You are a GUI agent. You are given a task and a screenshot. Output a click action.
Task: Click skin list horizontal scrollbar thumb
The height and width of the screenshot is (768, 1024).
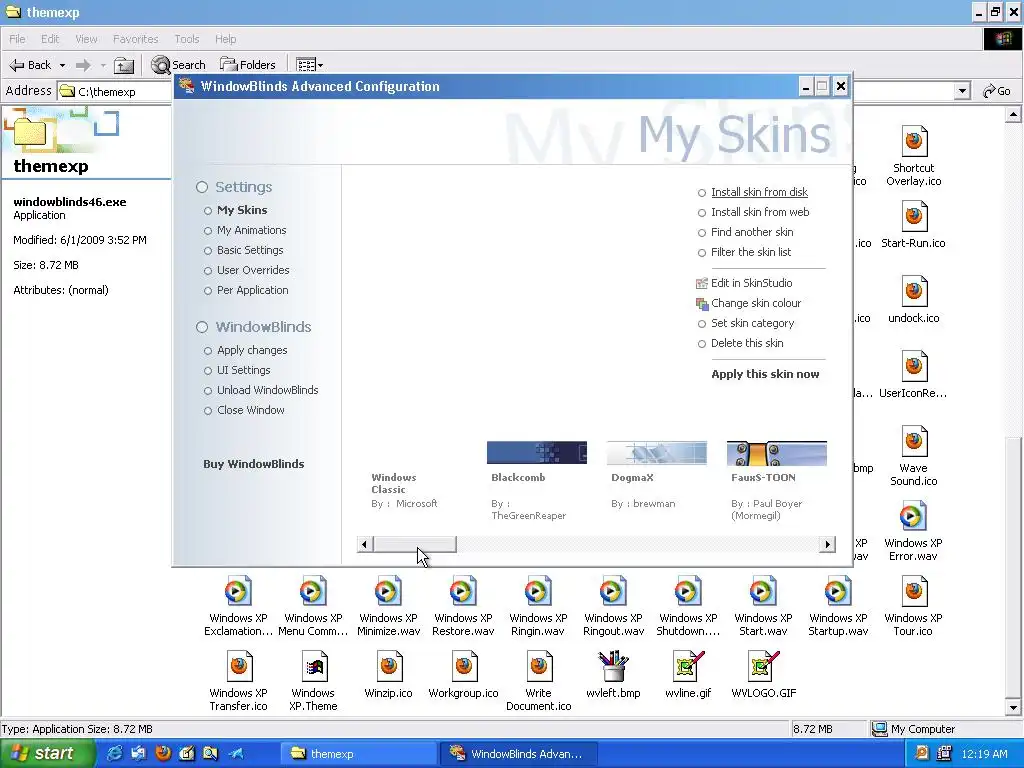414,544
